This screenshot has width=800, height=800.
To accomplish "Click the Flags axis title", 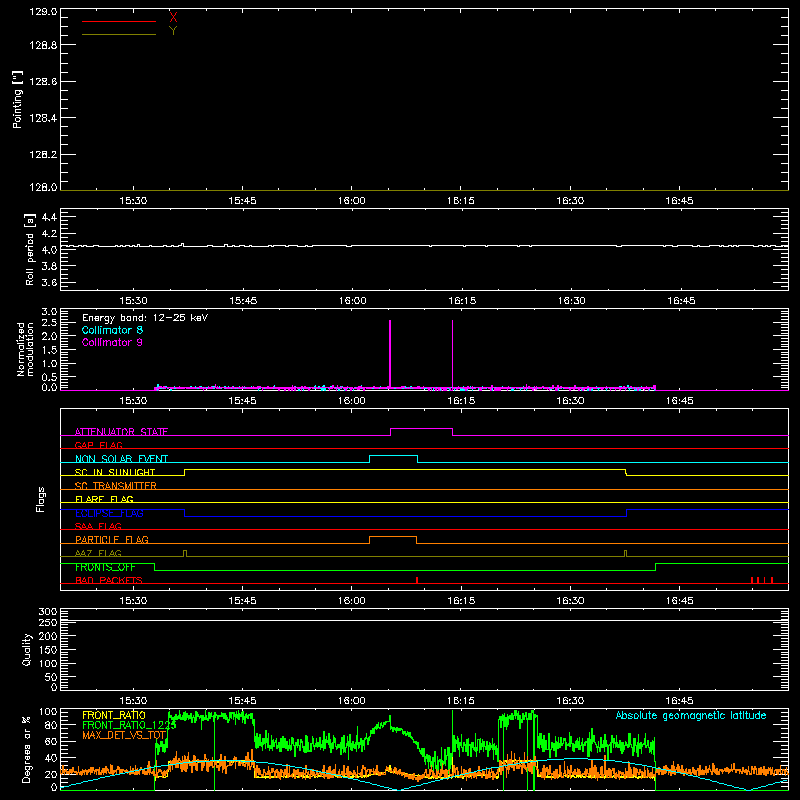I will tap(40, 499).
